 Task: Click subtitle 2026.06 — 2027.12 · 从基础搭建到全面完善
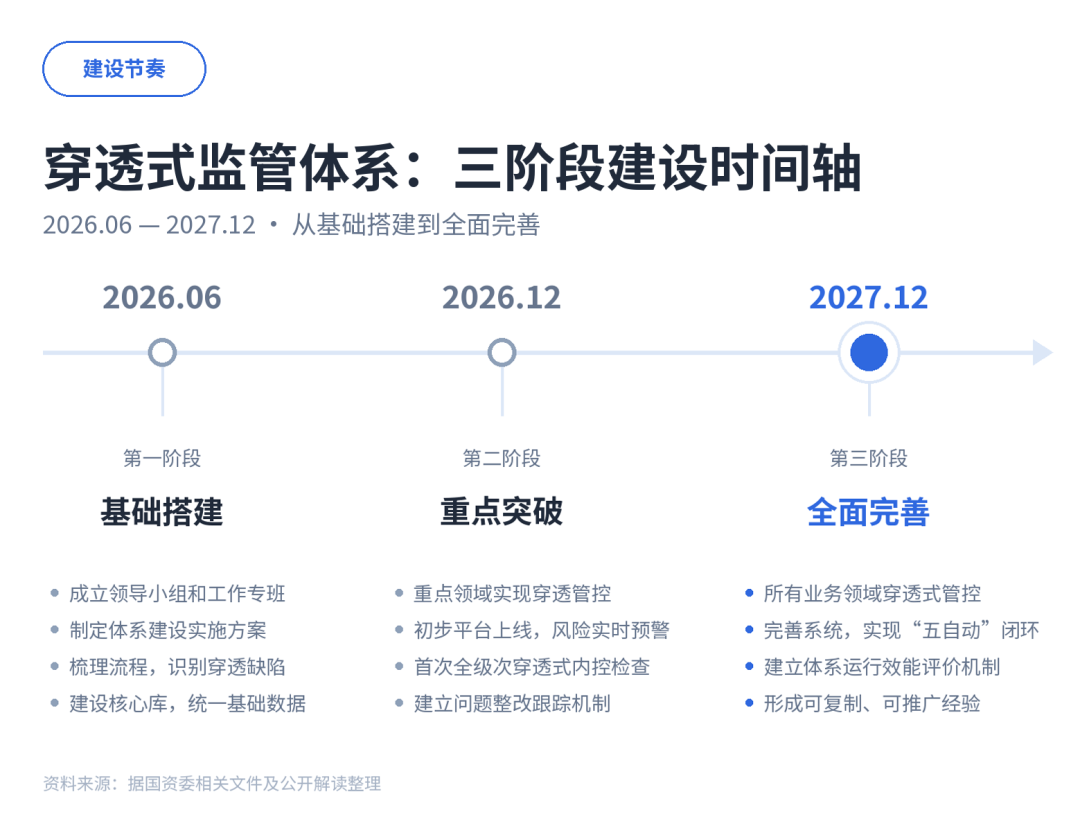291,225
